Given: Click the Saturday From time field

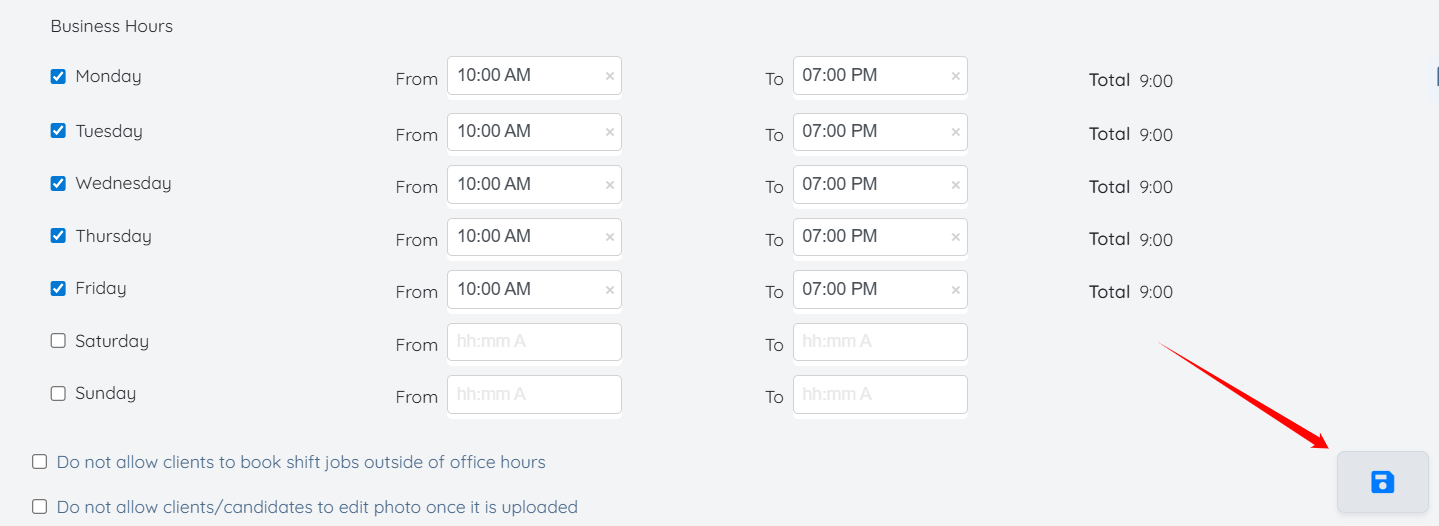Looking at the screenshot, I should point(534,342).
